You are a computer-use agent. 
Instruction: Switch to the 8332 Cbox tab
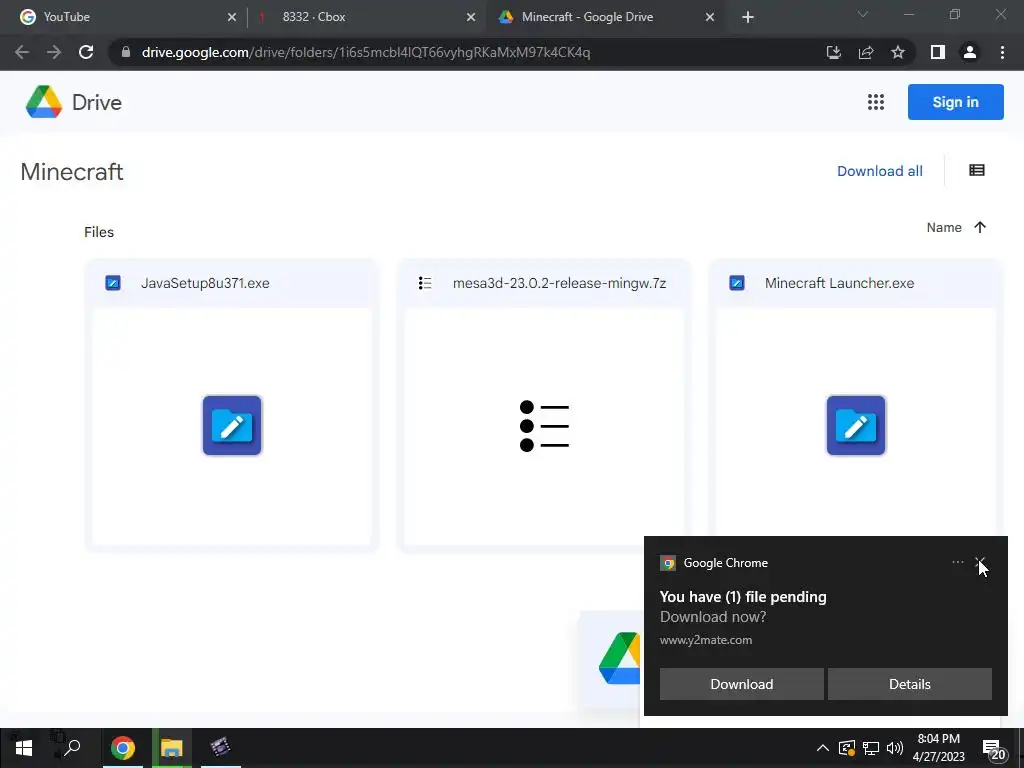click(x=367, y=17)
